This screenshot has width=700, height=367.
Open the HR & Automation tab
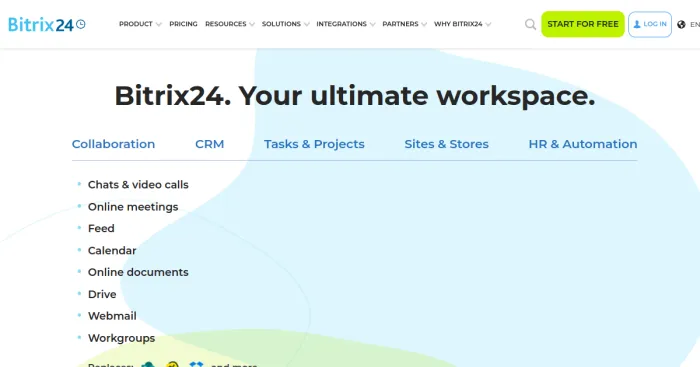(583, 144)
